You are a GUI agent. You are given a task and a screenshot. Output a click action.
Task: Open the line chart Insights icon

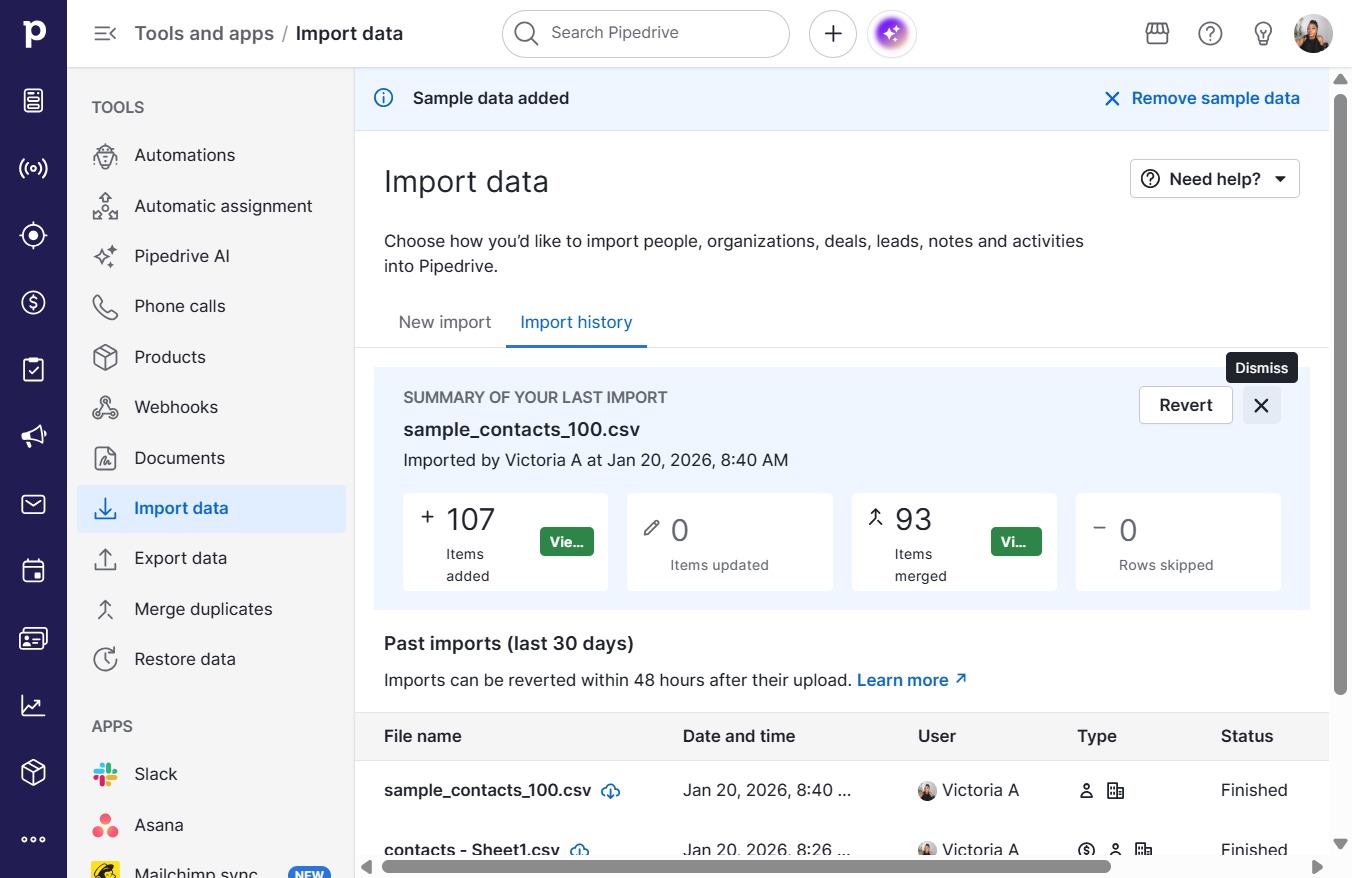coord(33,706)
